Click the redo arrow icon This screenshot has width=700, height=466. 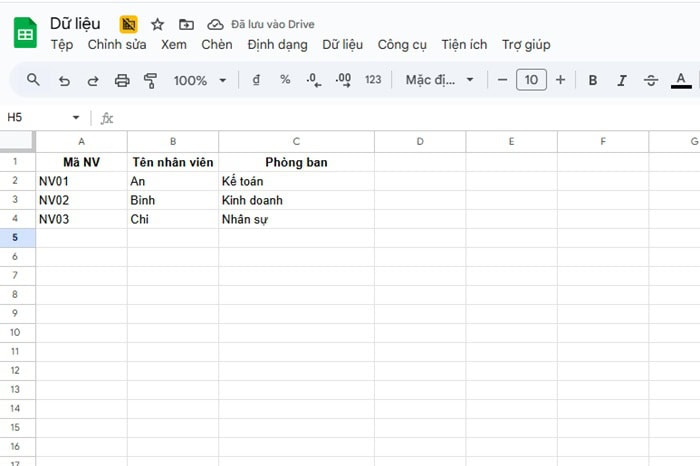pos(93,80)
